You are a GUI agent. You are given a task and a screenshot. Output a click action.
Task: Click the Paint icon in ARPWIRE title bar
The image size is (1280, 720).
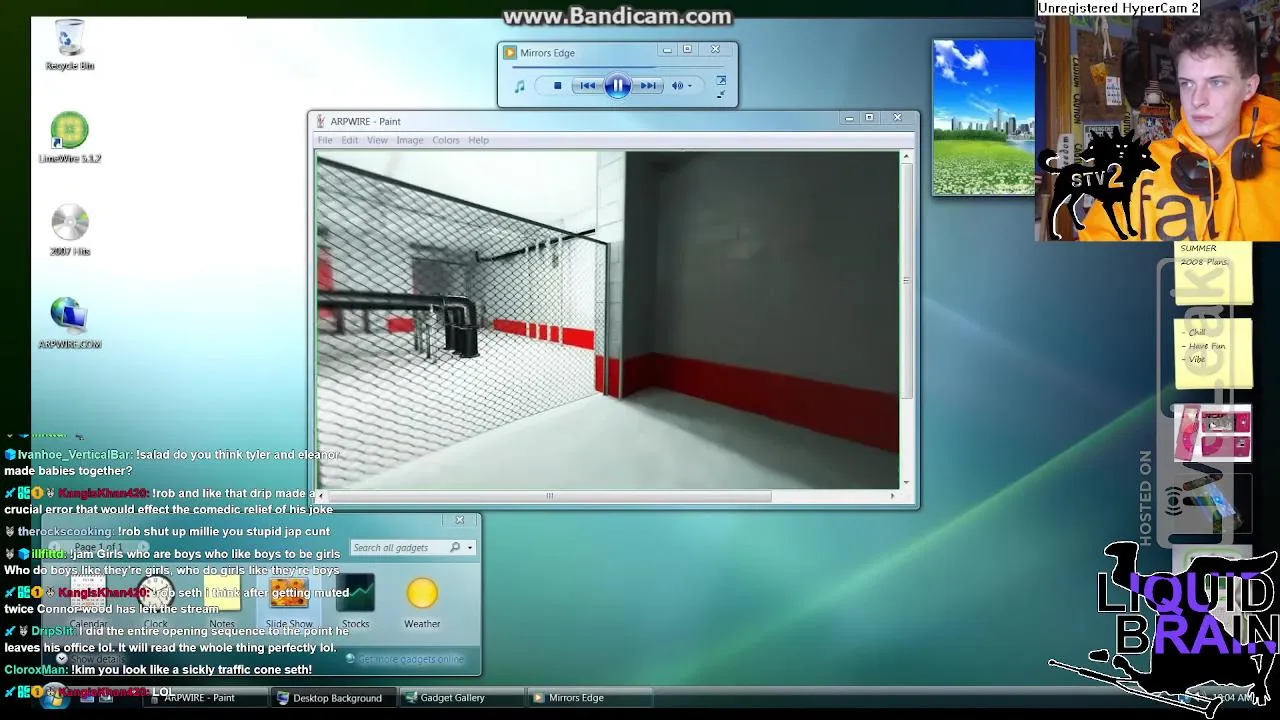tap(321, 122)
